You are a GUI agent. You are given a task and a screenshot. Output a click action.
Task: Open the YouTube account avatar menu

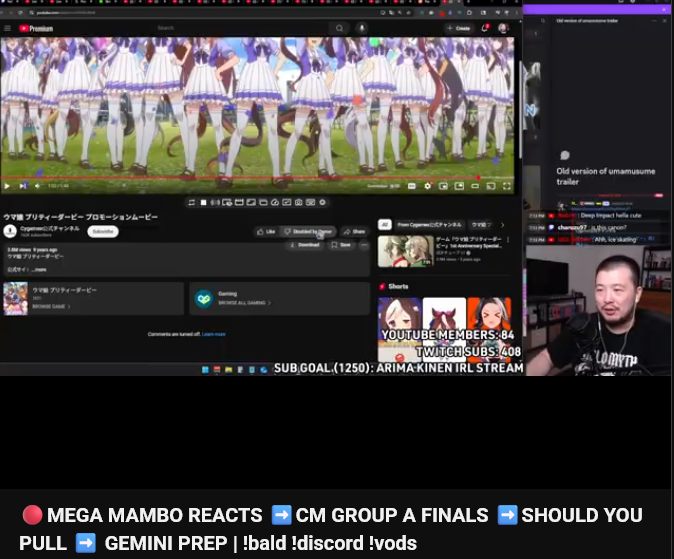point(503,28)
